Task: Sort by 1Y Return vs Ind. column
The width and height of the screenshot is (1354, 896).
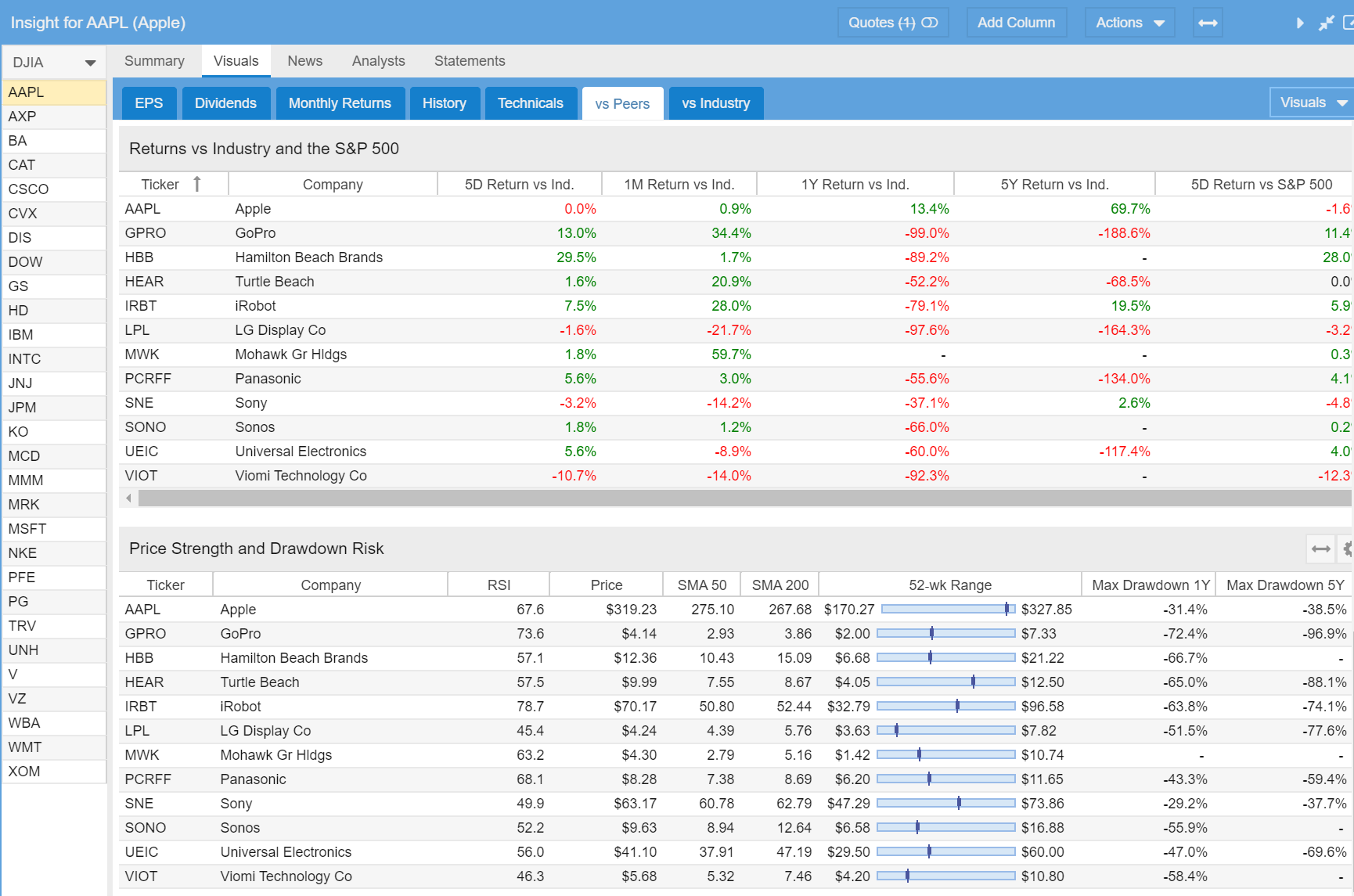Action: [855, 185]
